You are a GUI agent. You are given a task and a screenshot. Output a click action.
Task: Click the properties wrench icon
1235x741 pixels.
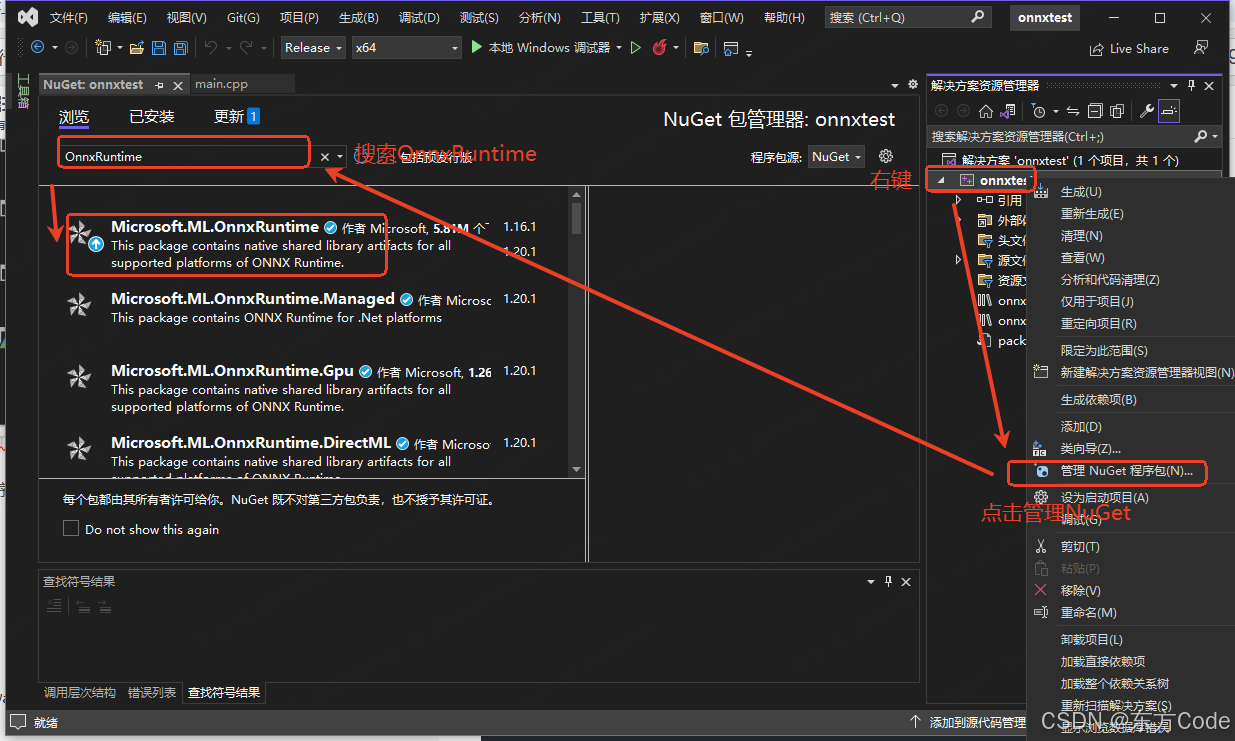point(1147,111)
